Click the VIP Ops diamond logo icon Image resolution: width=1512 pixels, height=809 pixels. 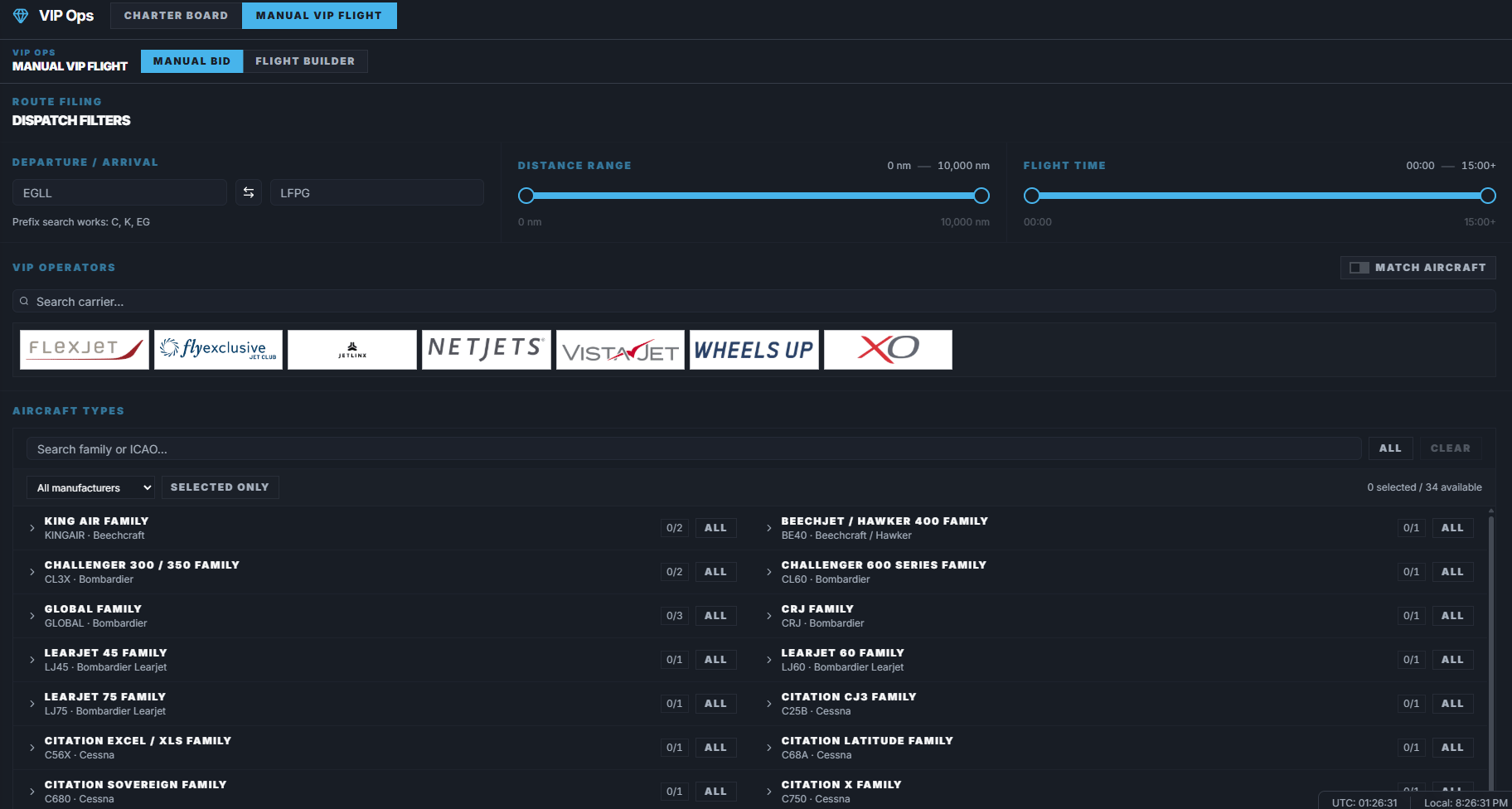pos(21,16)
